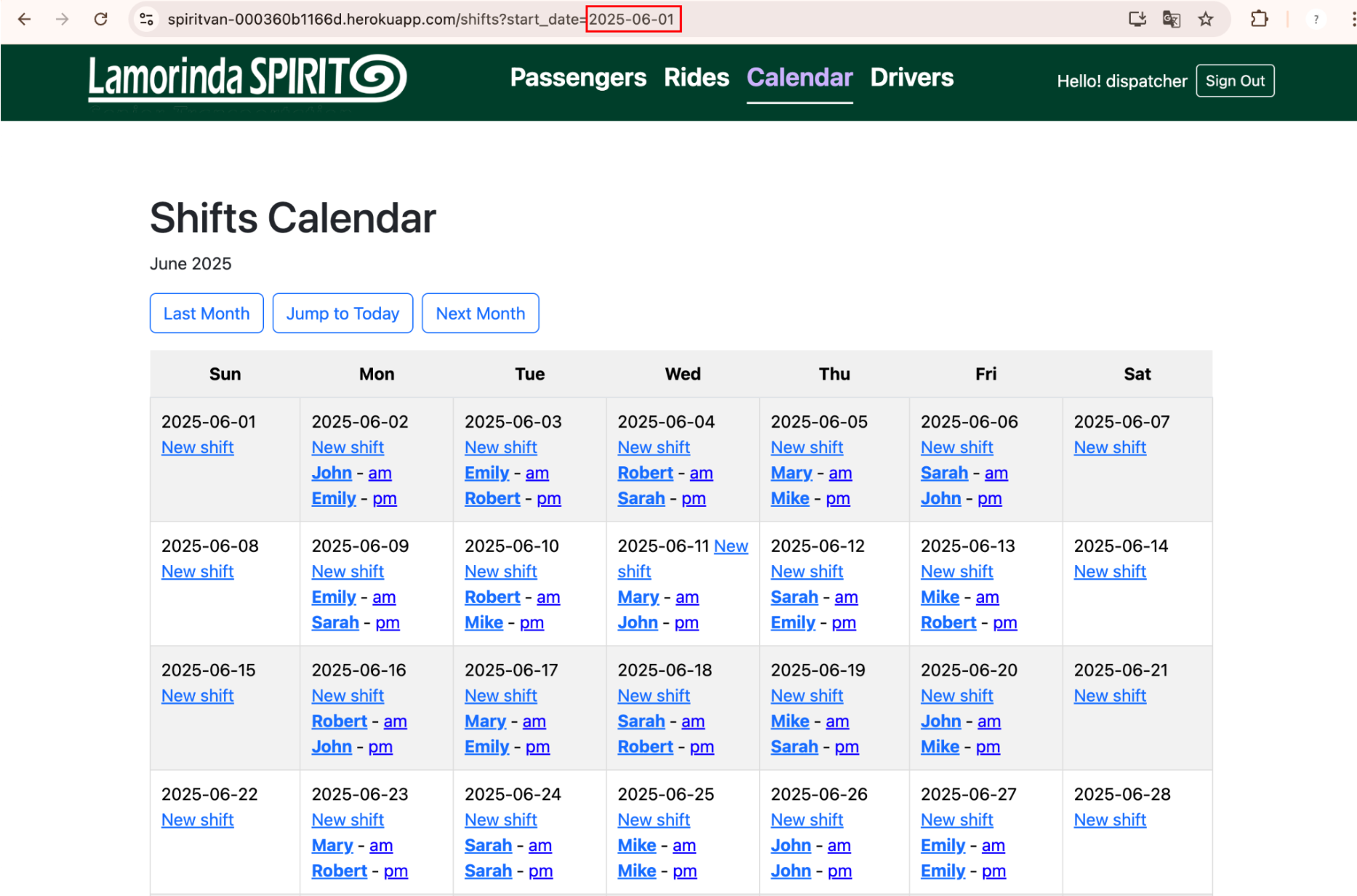The height and width of the screenshot is (896, 1357).
Task: Open Mike driver link on 2025-06-10
Action: [484, 623]
